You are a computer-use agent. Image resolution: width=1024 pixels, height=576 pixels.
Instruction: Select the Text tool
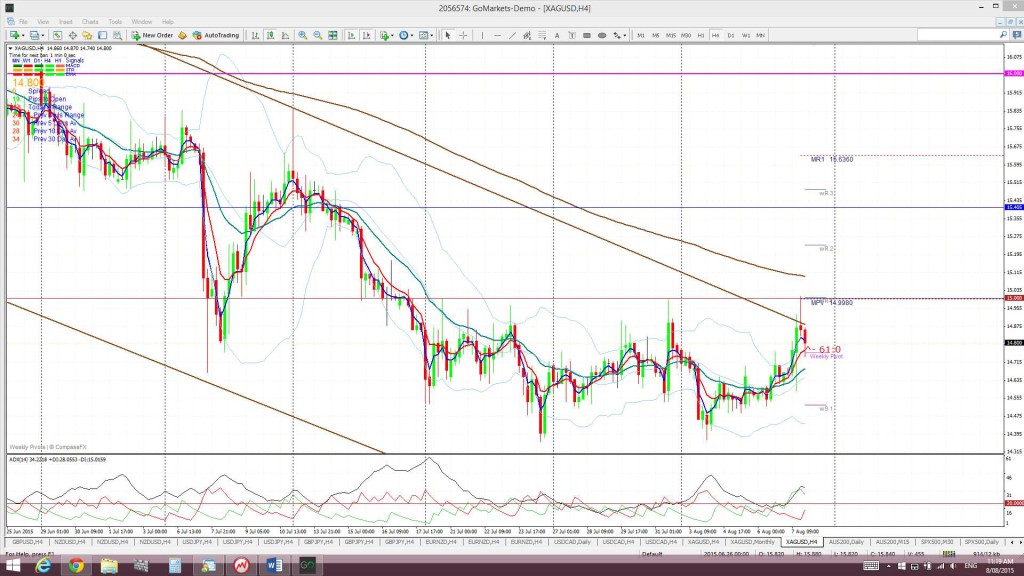[x=557, y=35]
